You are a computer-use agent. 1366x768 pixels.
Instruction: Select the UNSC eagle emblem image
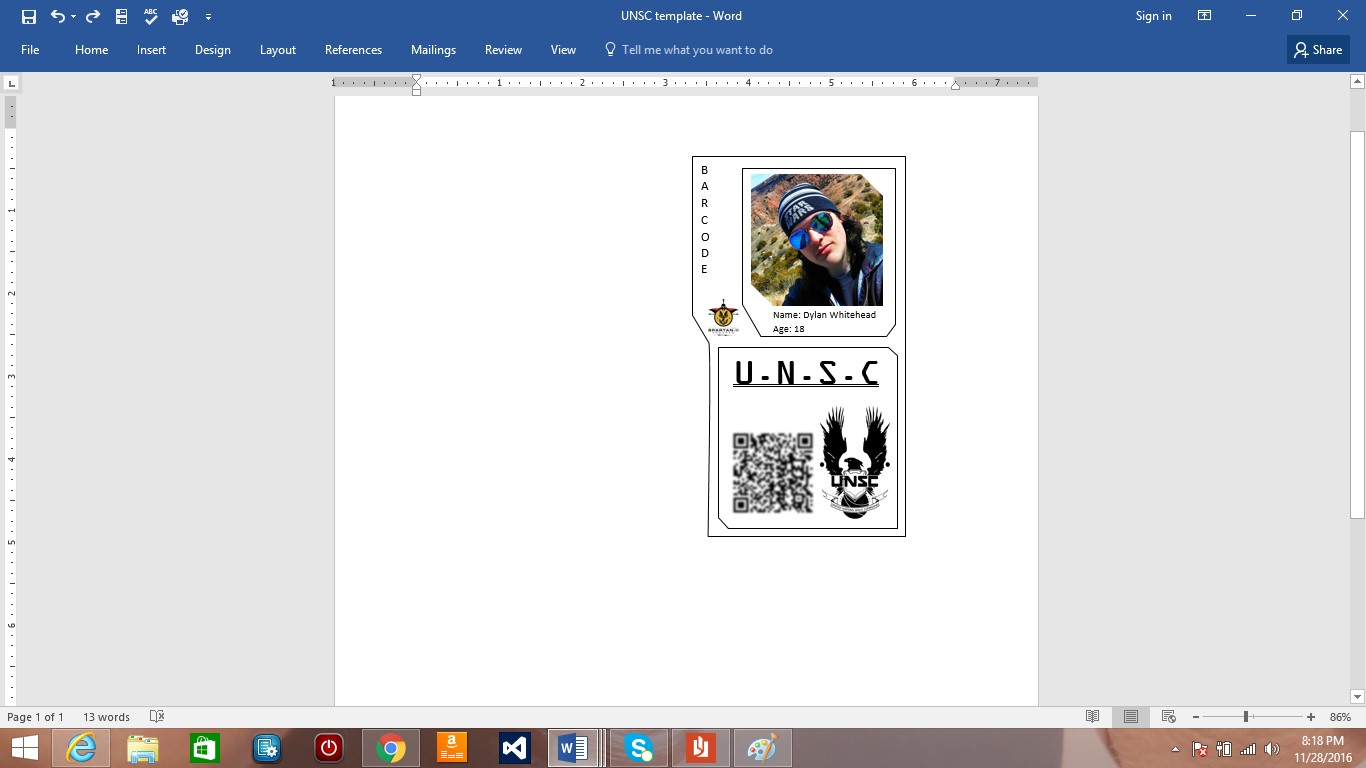(x=855, y=463)
